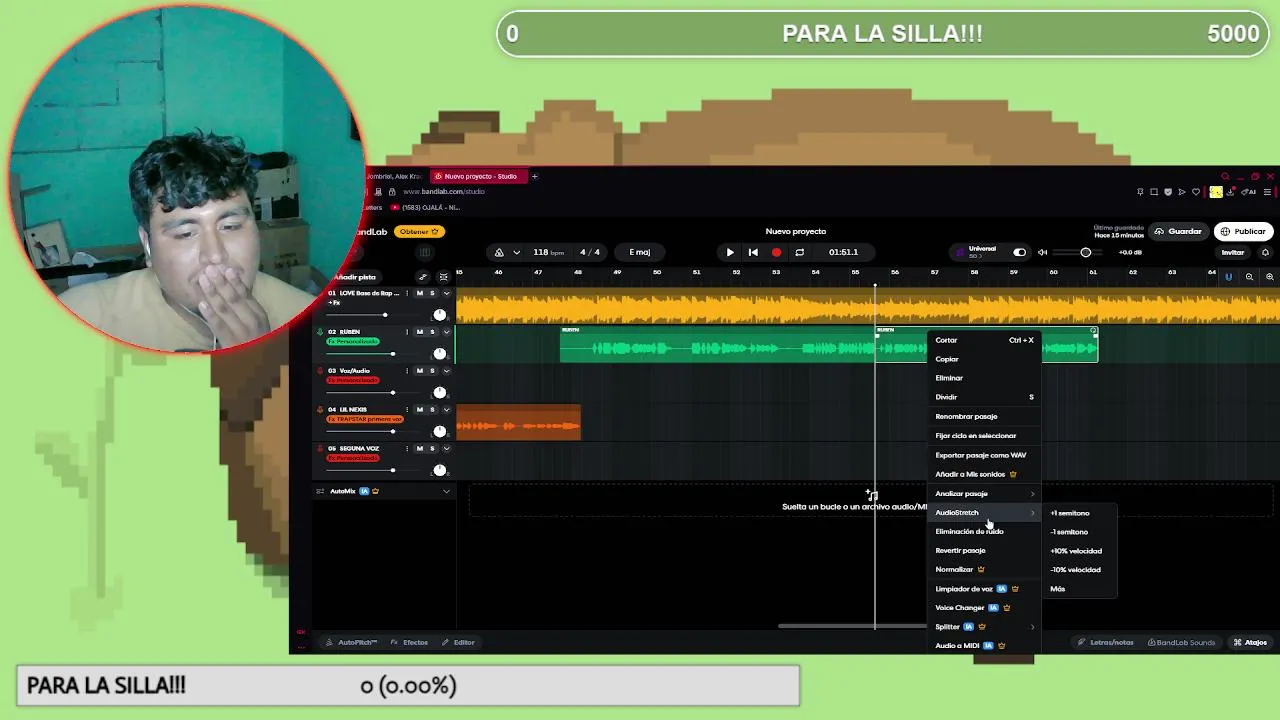
Task: Return playhead to start with skip-back icon
Action: click(753, 252)
